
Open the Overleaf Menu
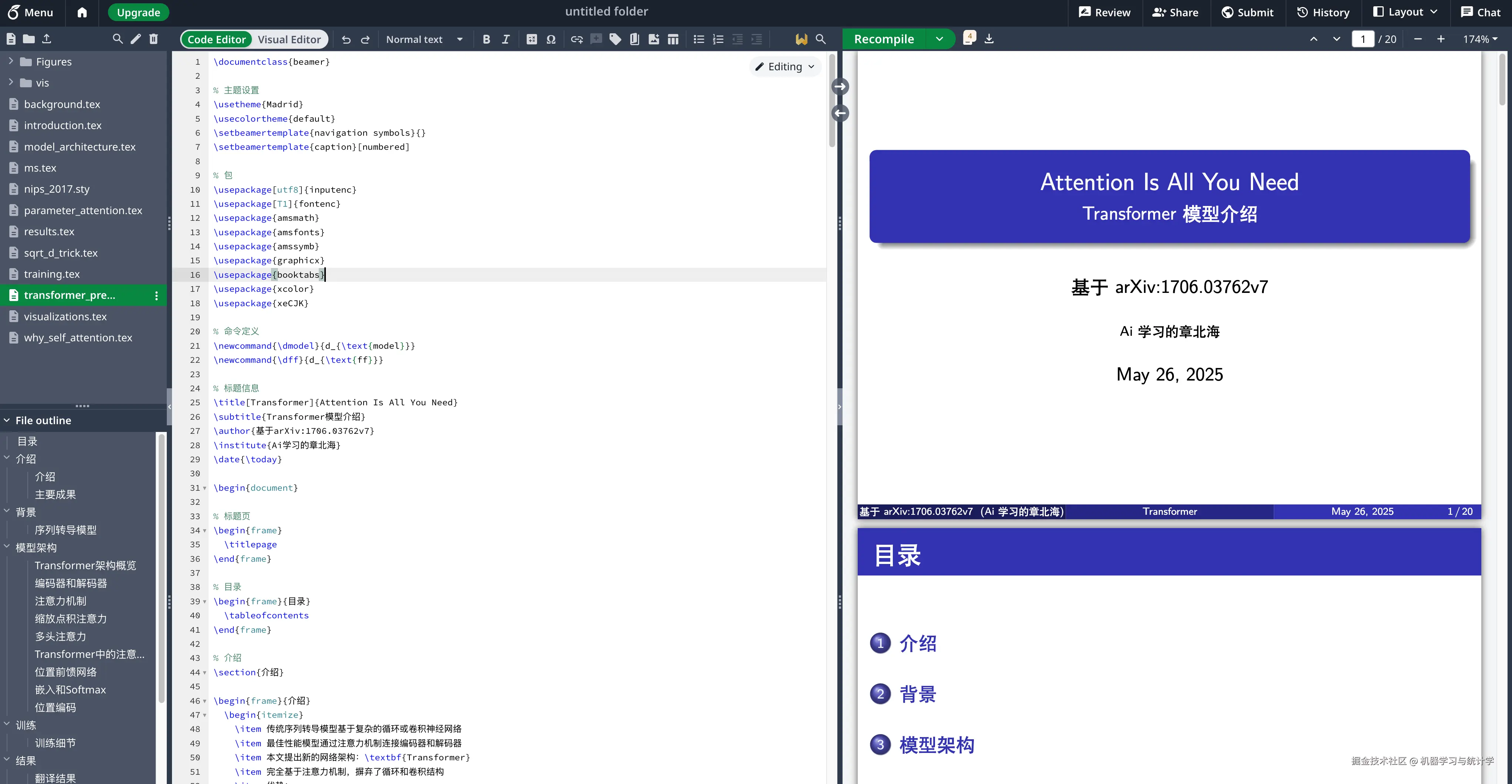pyautogui.click(x=31, y=12)
